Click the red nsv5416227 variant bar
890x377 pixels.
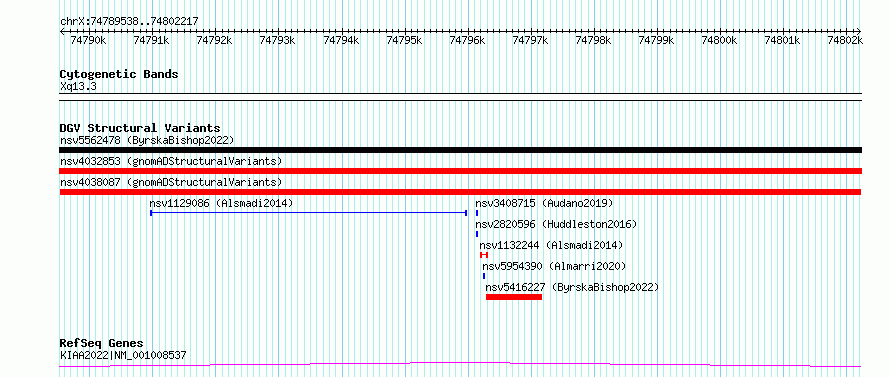514,297
